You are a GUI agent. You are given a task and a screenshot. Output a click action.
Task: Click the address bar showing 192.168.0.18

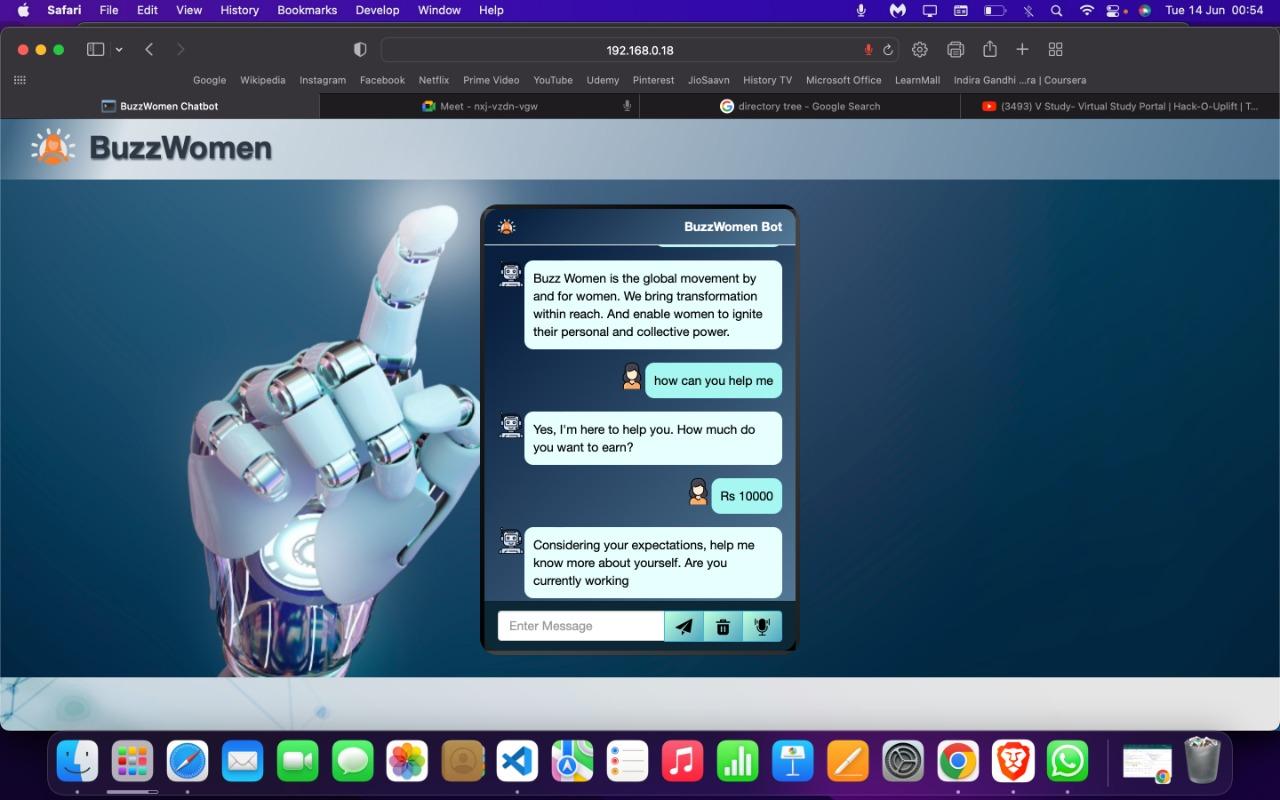(640, 50)
